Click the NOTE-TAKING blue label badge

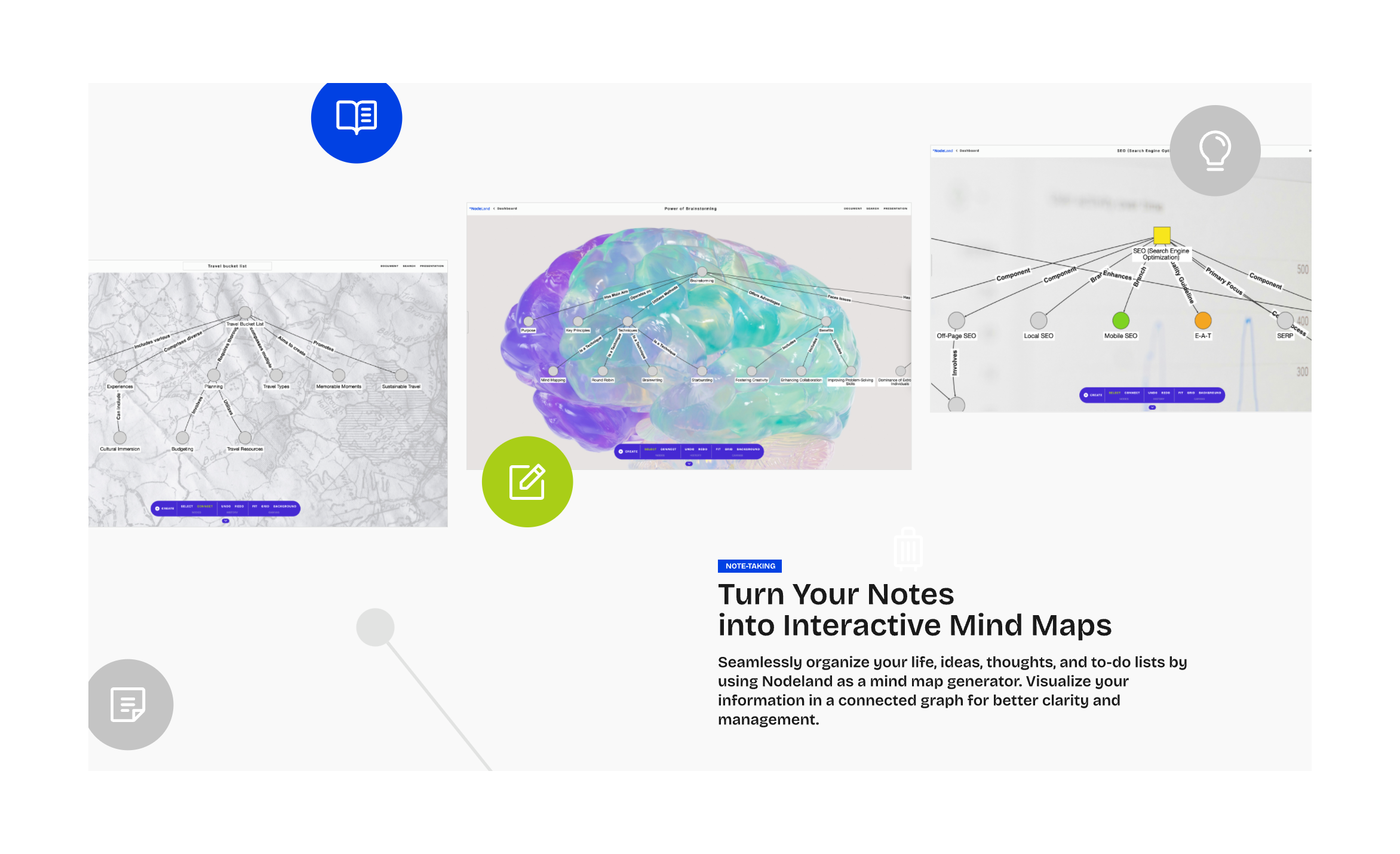point(750,566)
